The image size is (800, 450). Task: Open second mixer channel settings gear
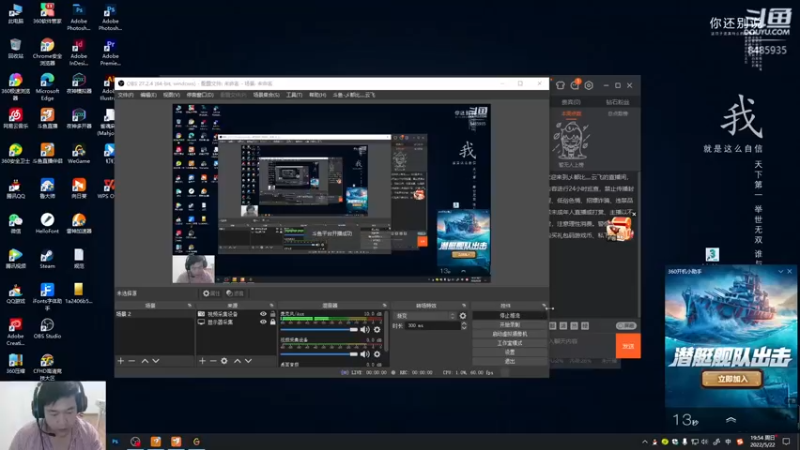point(377,354)
